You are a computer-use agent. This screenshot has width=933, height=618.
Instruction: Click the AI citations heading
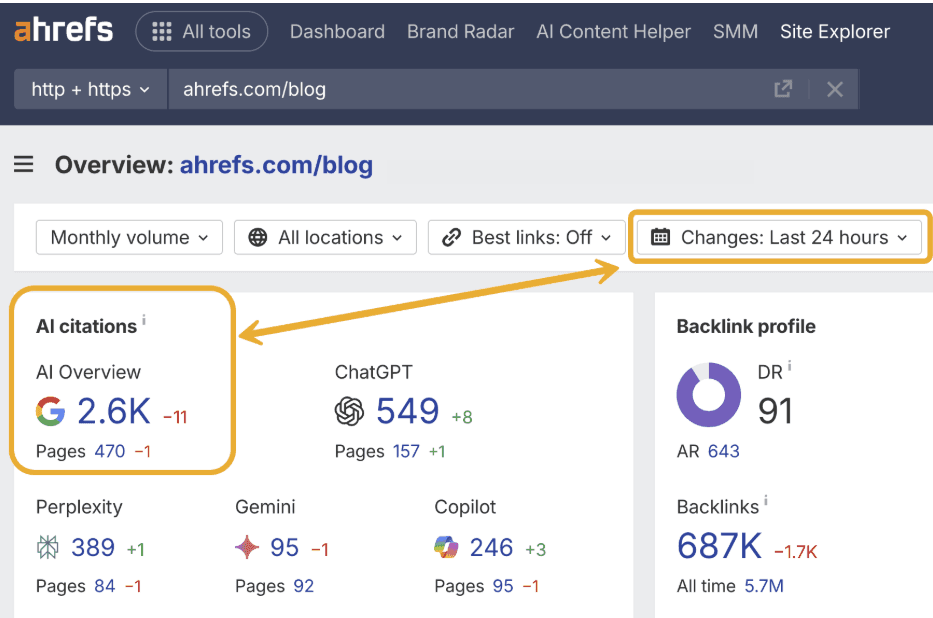click(x=86, y=327)
